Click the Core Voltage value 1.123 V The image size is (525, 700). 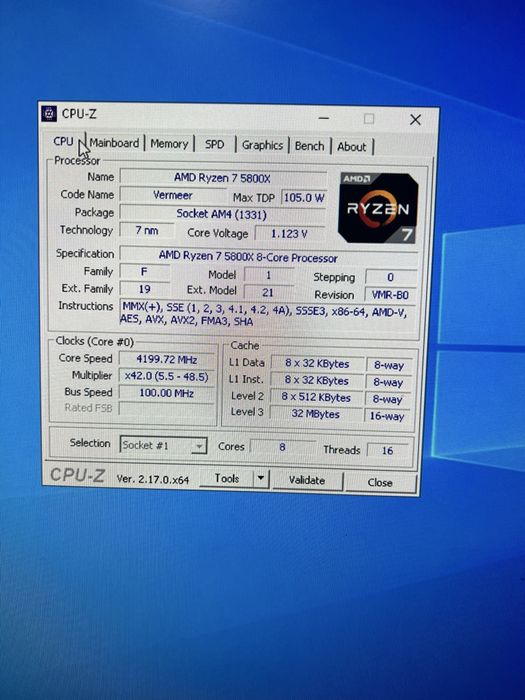click(x=289, y=233)
